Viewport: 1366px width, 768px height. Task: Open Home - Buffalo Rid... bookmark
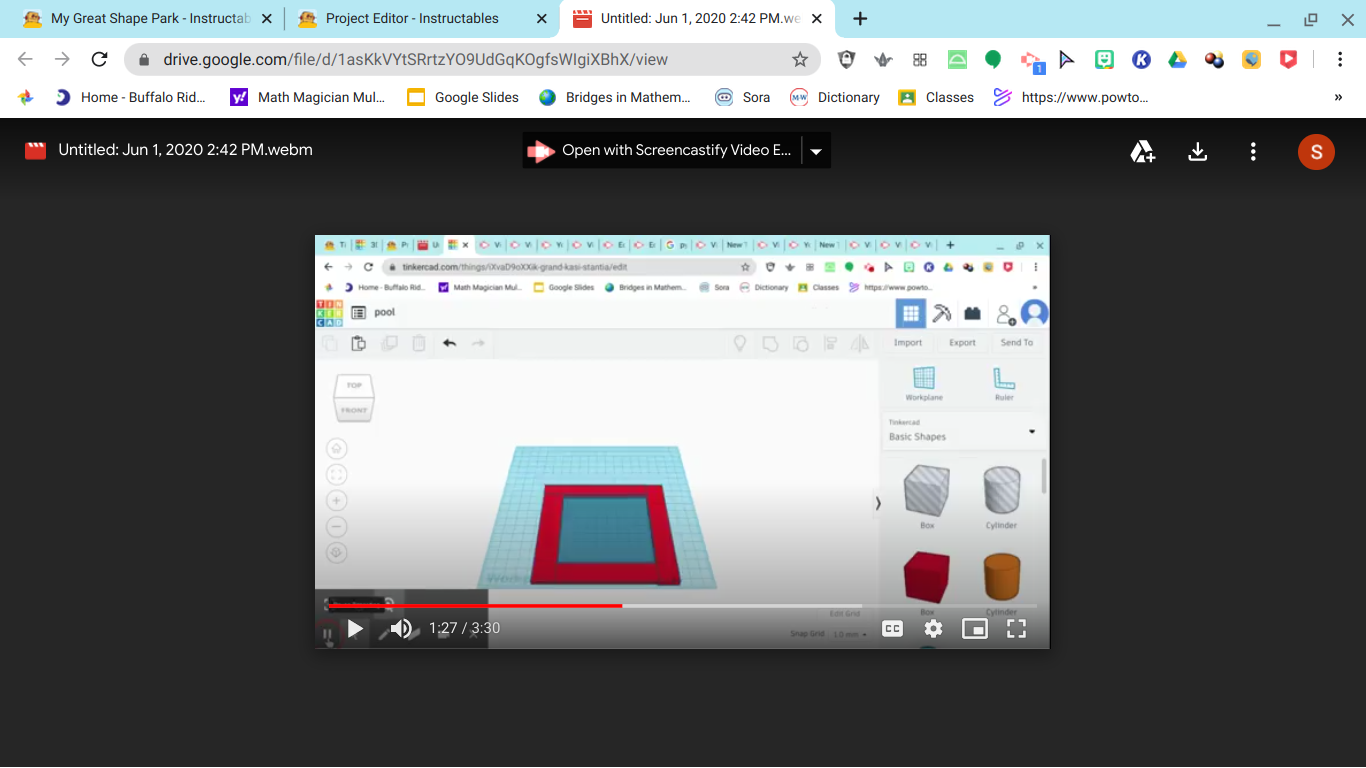[x=130, y=97]
